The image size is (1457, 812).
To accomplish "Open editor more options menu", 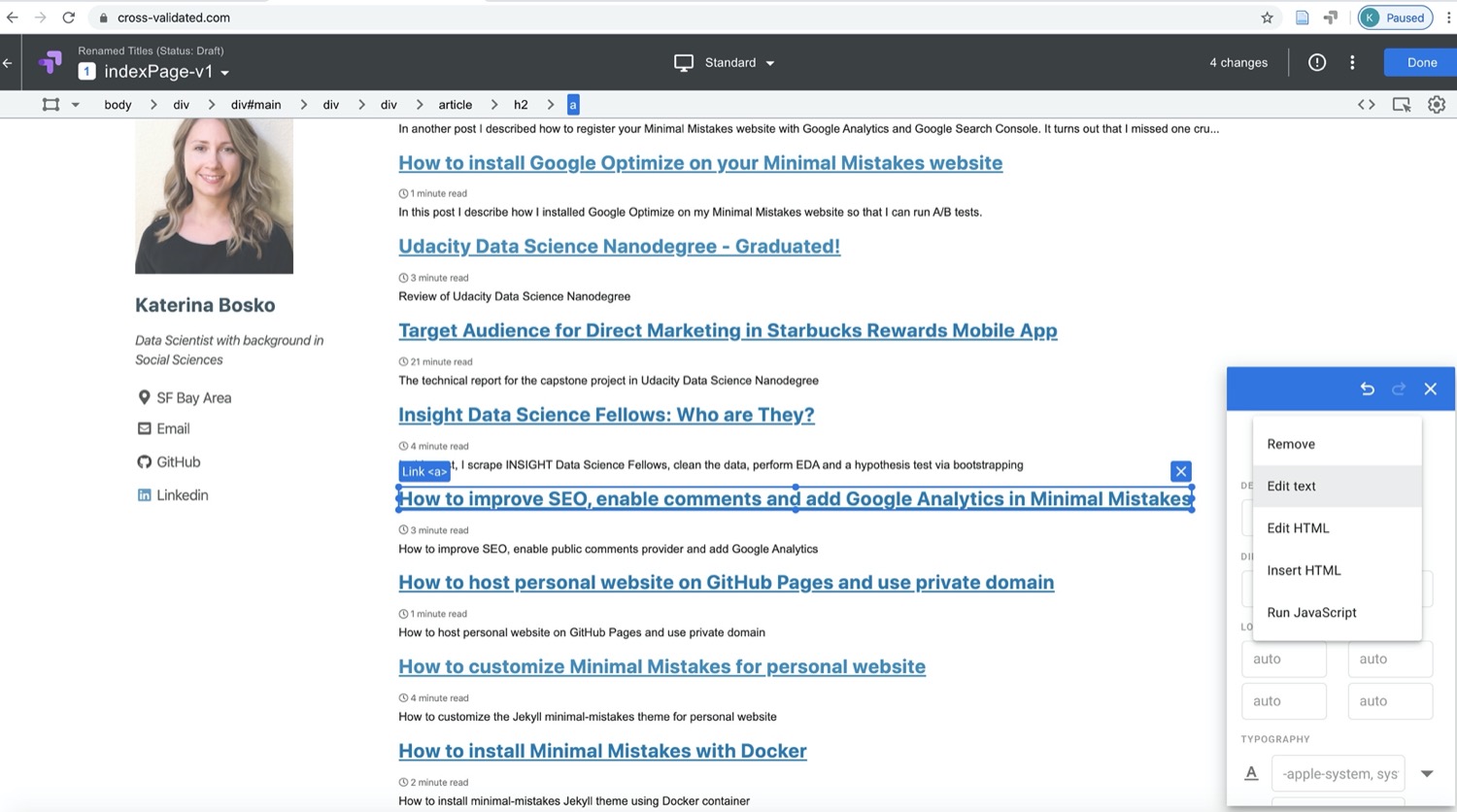I will tap(1352, 62).
